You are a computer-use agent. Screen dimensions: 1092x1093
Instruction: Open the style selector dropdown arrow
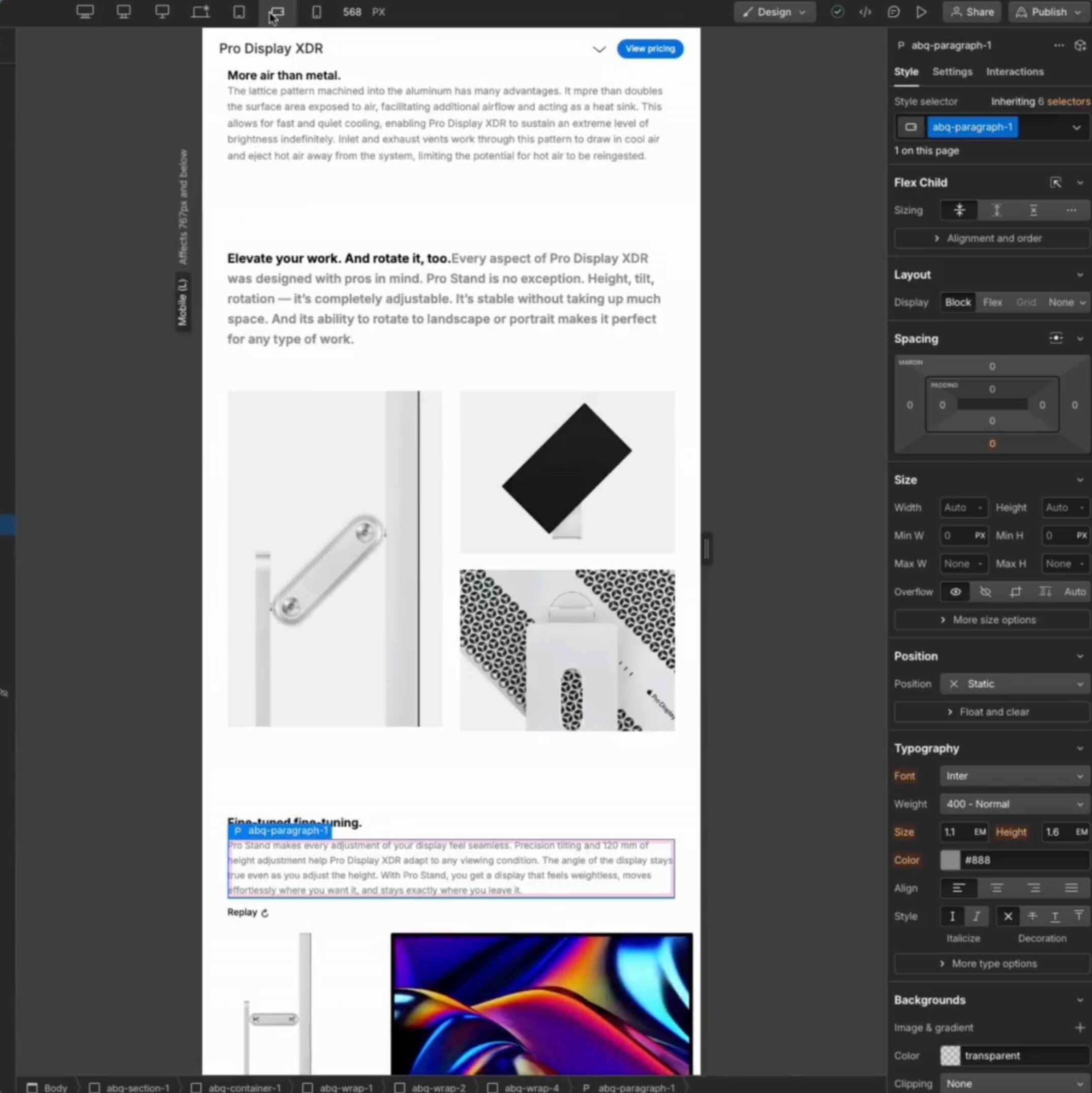point(1076,127)
